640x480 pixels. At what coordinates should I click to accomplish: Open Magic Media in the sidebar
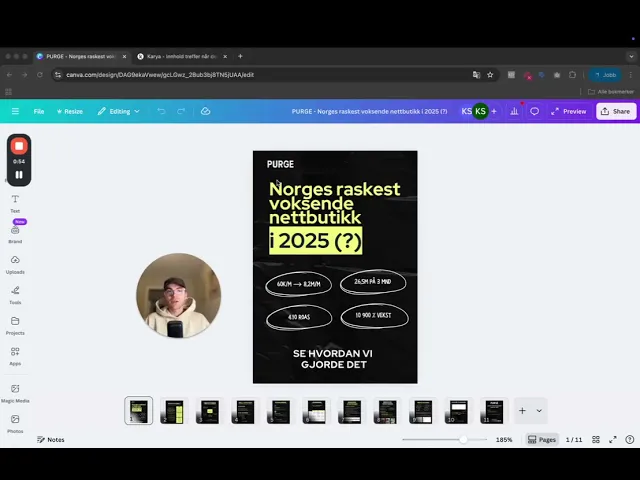tap(15, 393)
